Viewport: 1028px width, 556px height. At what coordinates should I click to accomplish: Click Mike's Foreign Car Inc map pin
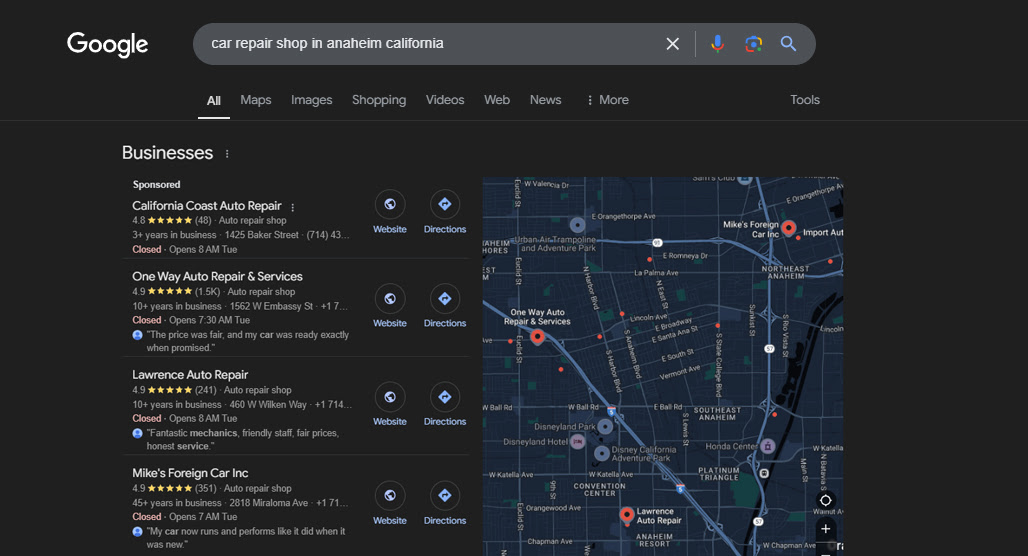(x=789, y=228)
